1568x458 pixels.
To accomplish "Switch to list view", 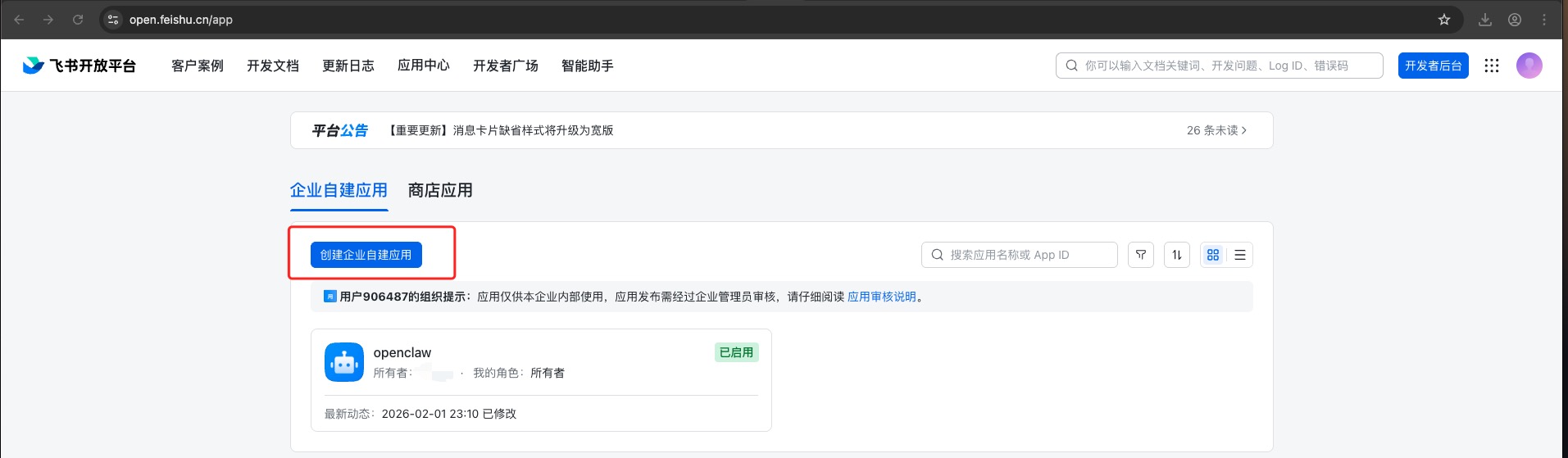I will tap(1240, 255).
